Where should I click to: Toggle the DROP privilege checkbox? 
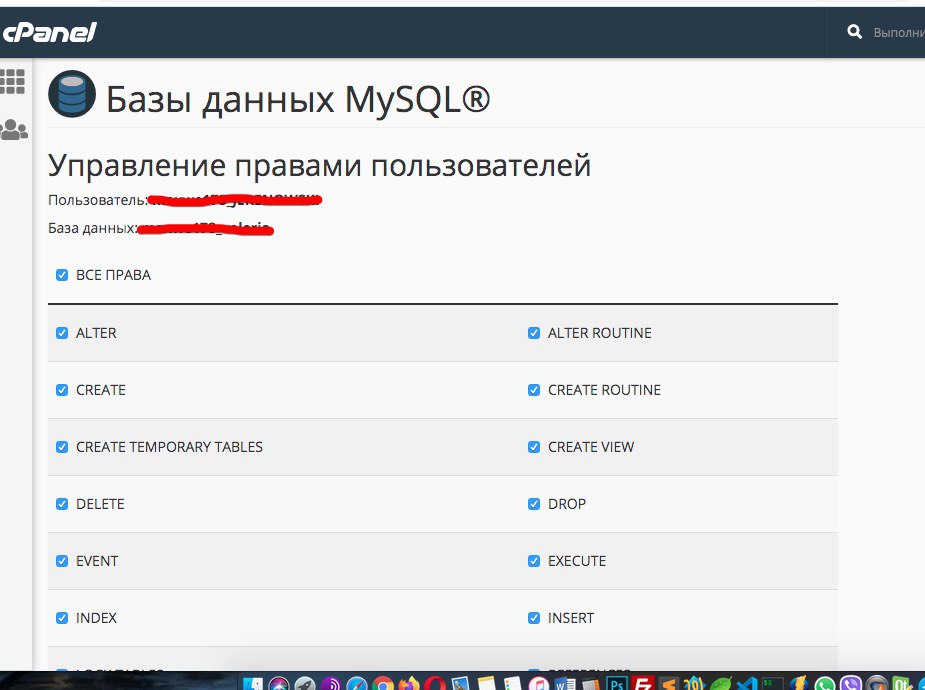534,504
